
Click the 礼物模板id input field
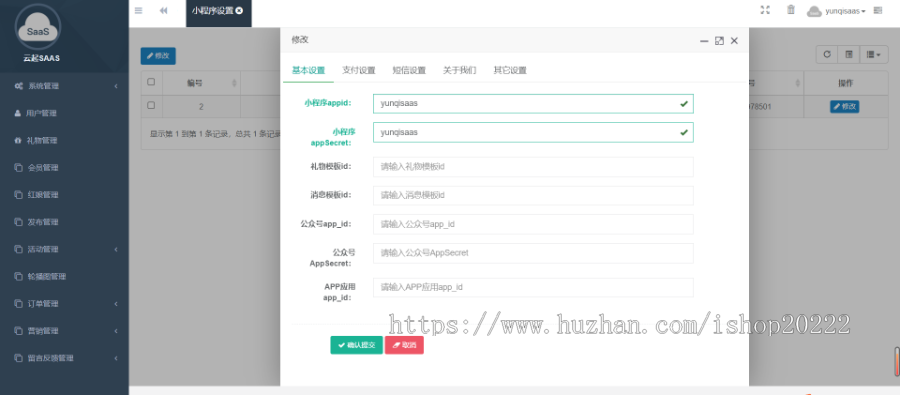click(x=533, y=166)
